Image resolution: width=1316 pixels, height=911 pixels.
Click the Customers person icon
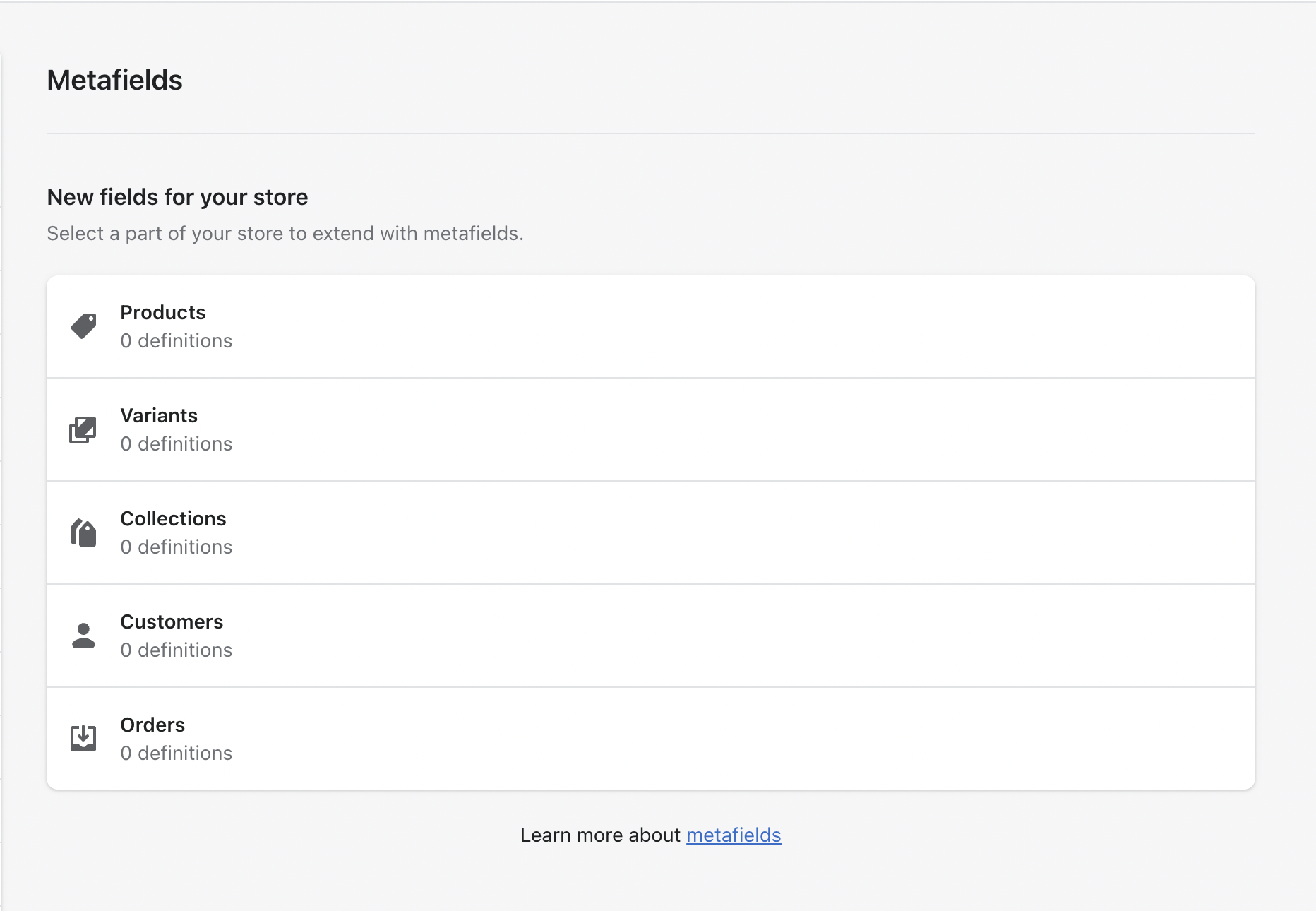(x=83, y=636)
